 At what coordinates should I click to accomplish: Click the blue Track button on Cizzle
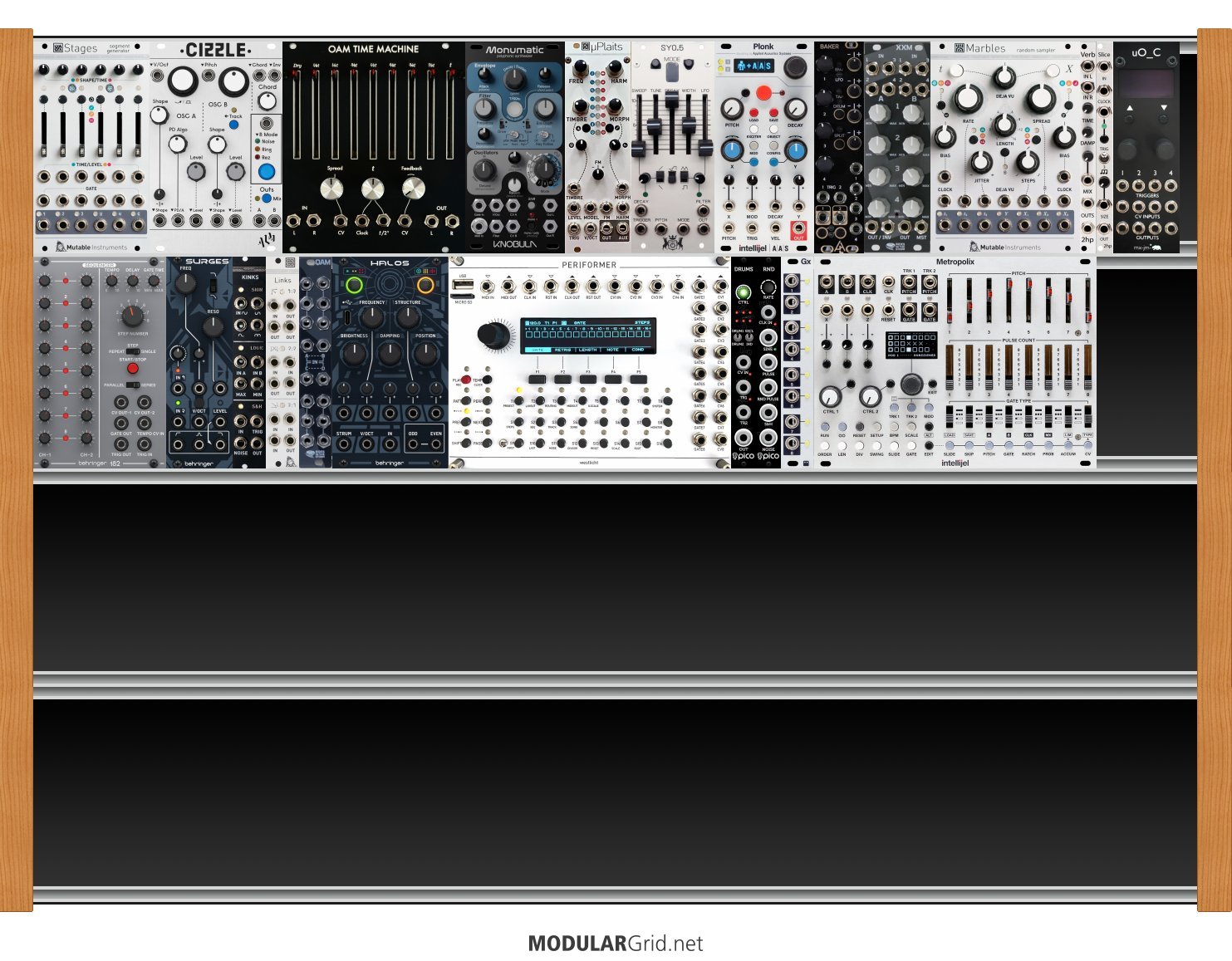233,125
